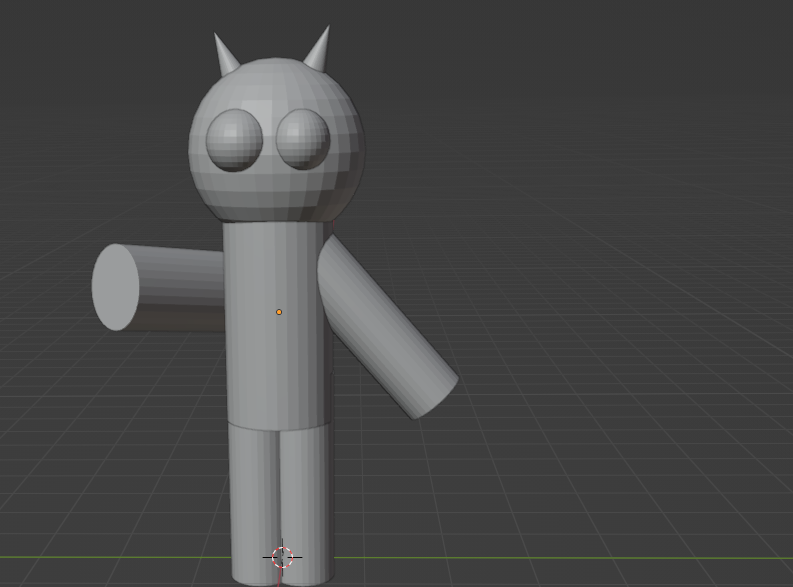
Task: Select the left horn cone
Action: tap(225, 55)
